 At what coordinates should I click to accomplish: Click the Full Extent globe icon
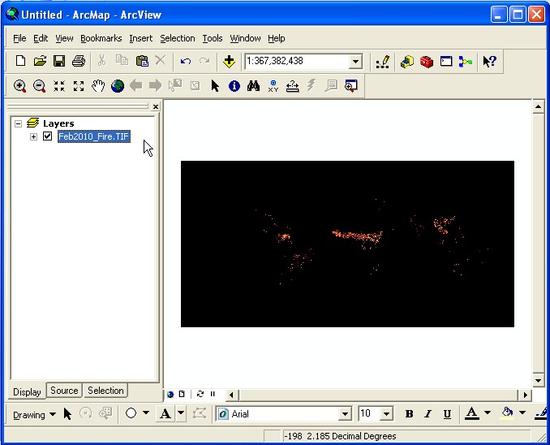pos(118,86)
